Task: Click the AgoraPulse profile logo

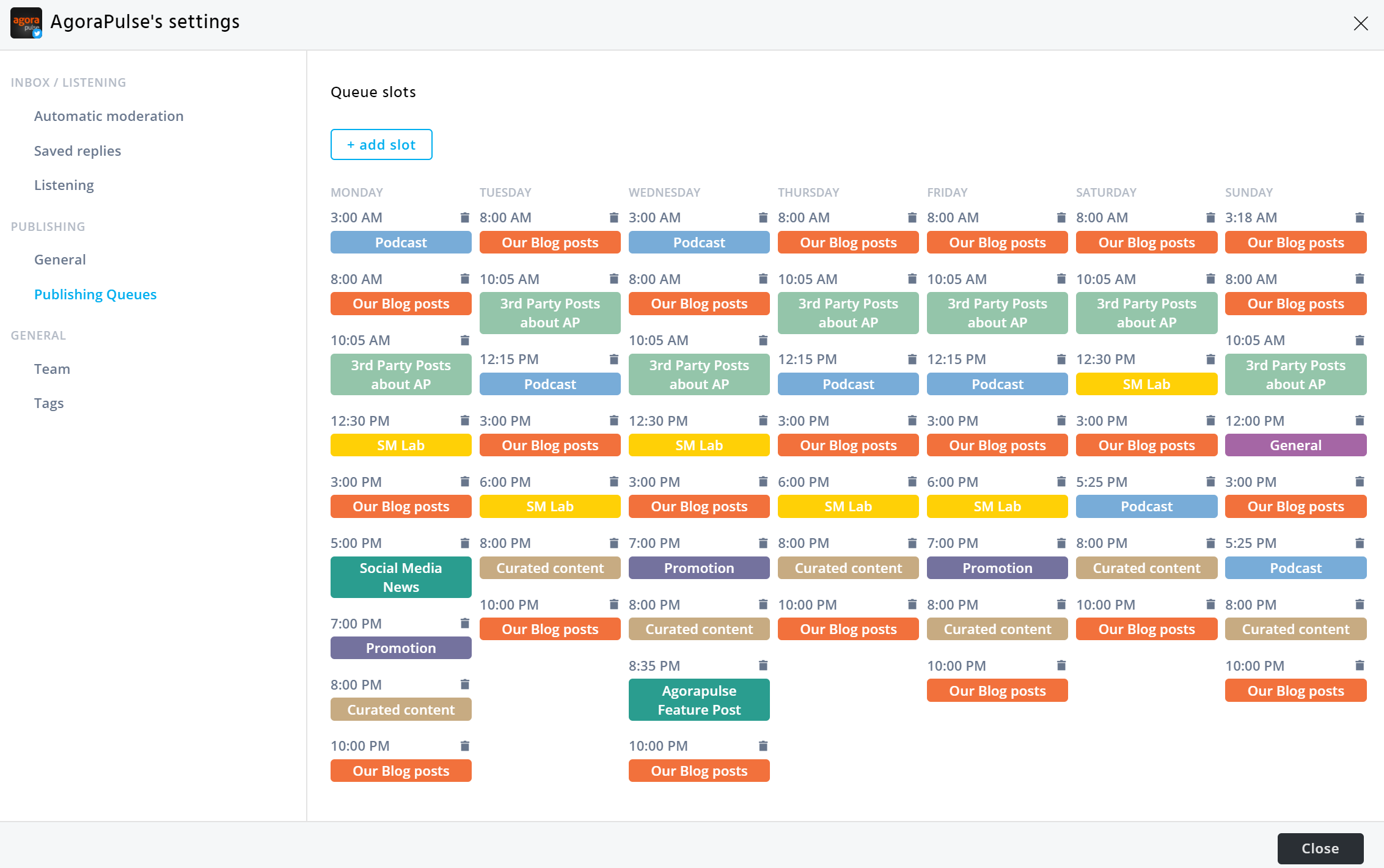Action: [x=26, y=23]
